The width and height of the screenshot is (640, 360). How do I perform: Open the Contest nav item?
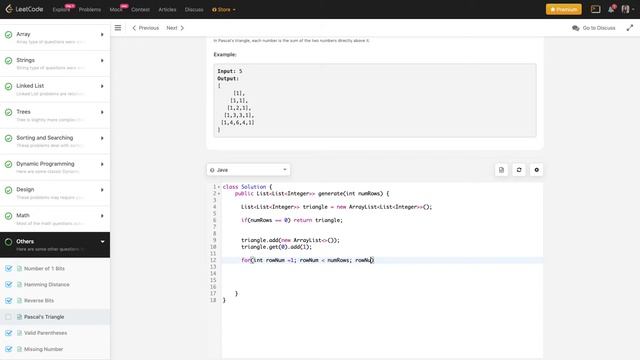pos(140,9)
